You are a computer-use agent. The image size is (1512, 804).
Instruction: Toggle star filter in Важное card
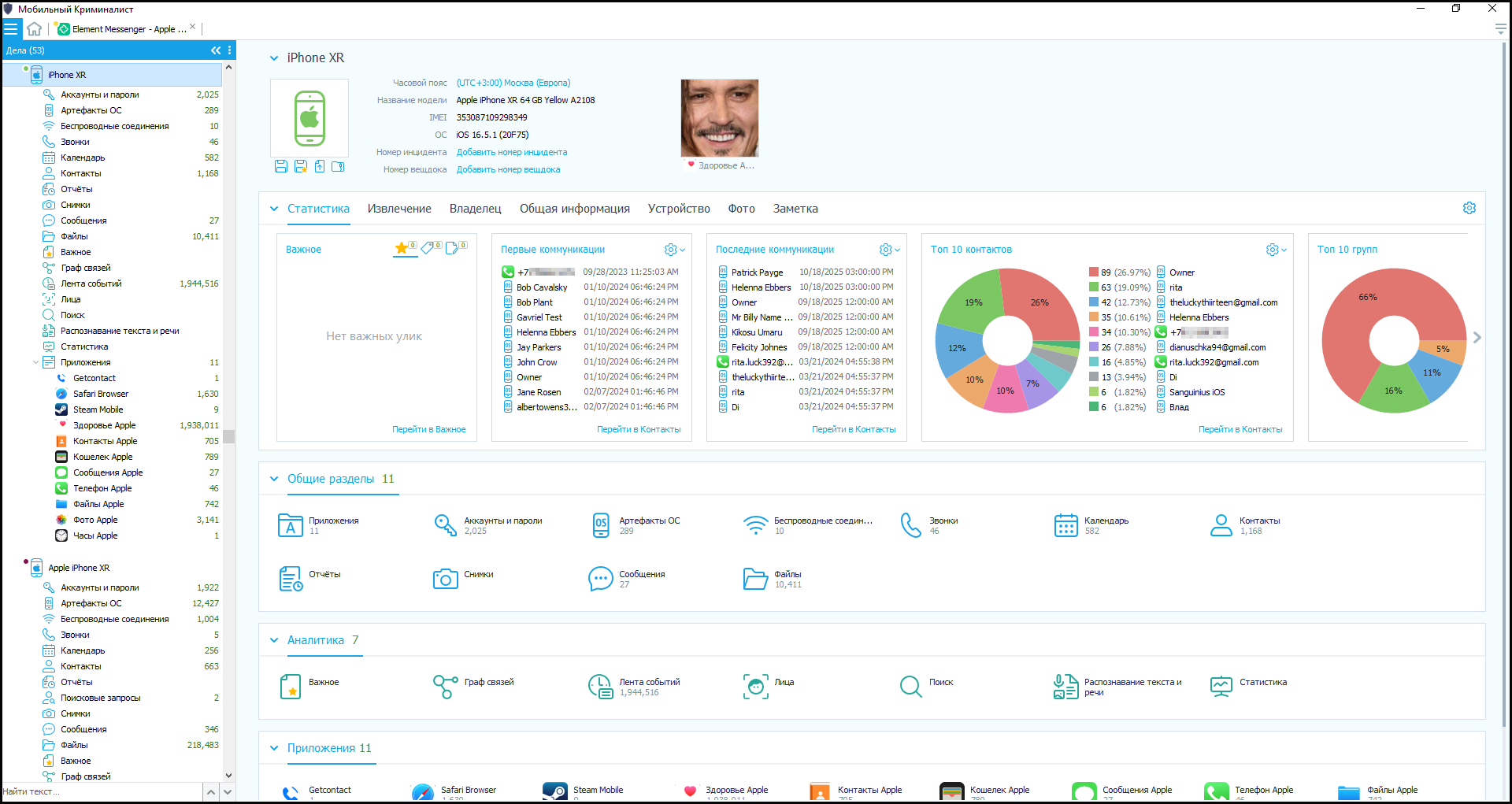click(405, 249)
